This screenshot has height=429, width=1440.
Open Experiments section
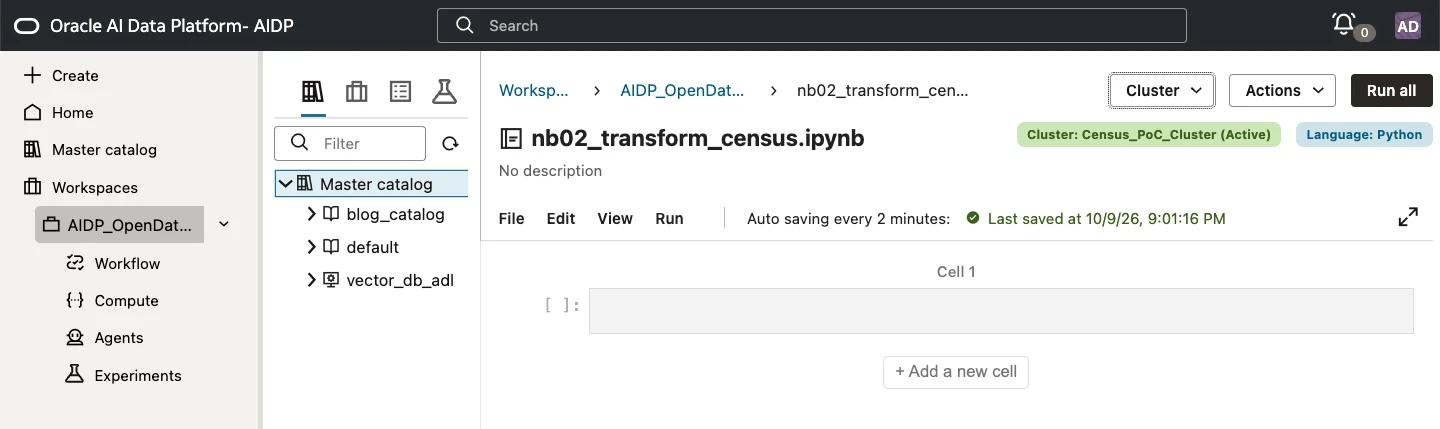tap(138, 375)
